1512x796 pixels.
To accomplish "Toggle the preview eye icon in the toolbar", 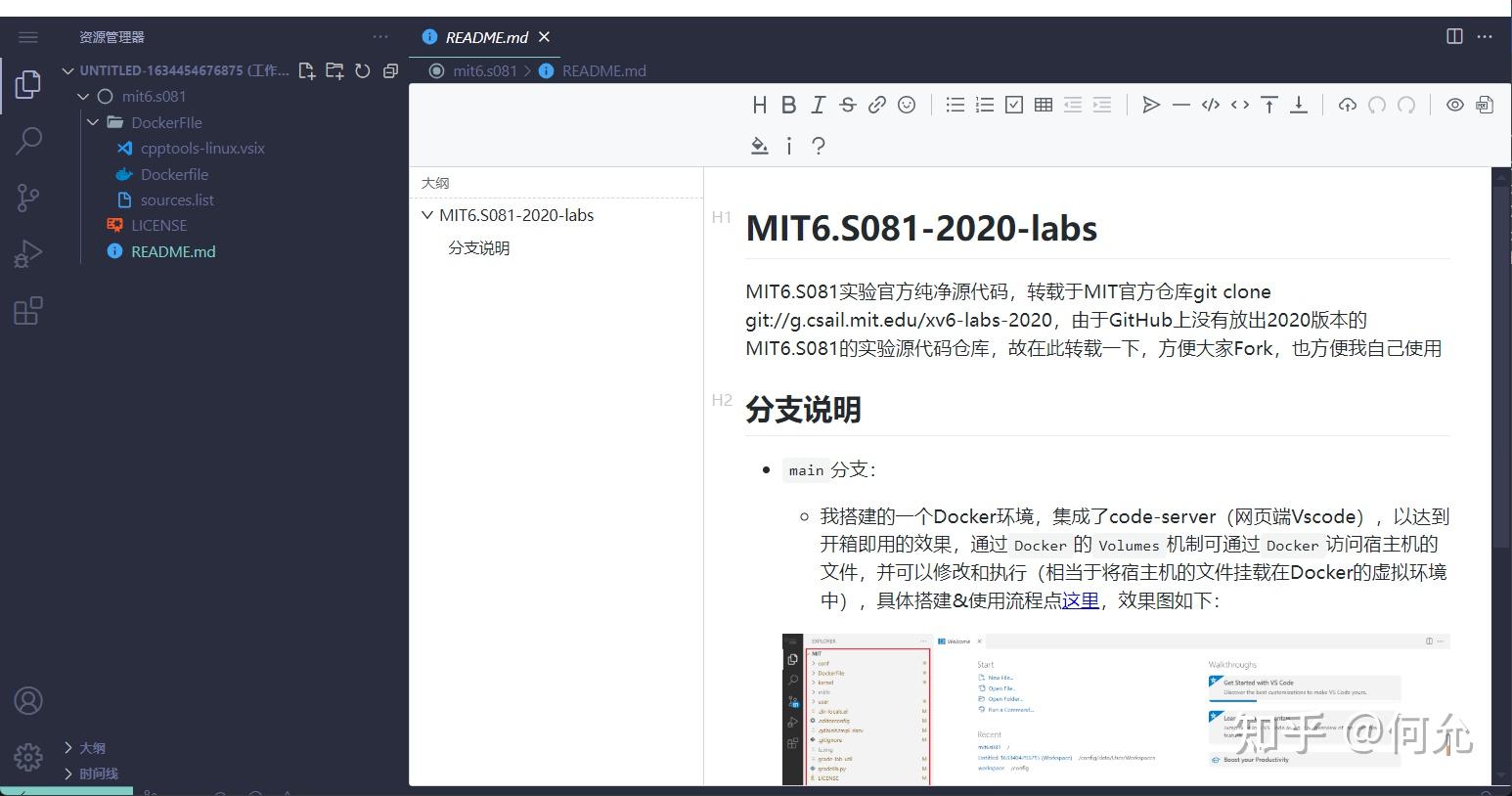I will (x=1454, y=105).
